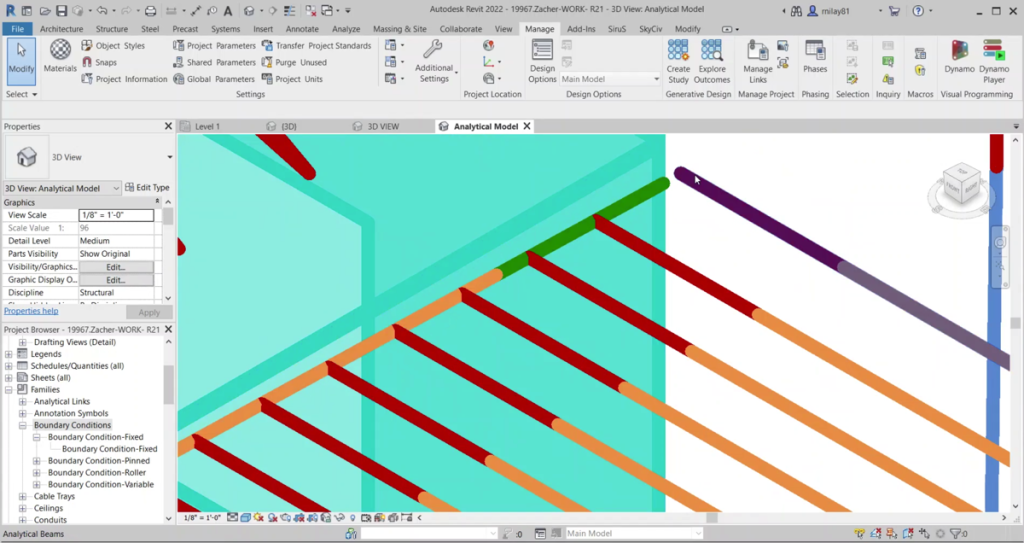The image size is (1024, 543).
Task: Click Visibility/Graphics Edit button
Action: pos(116,267)
